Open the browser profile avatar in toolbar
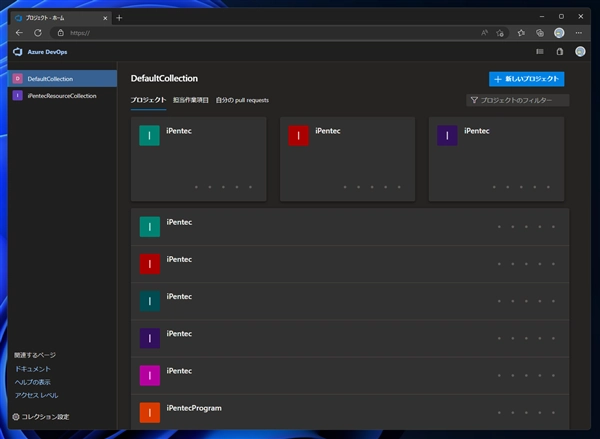Viewport: 600px width, 439px height. 559,33
